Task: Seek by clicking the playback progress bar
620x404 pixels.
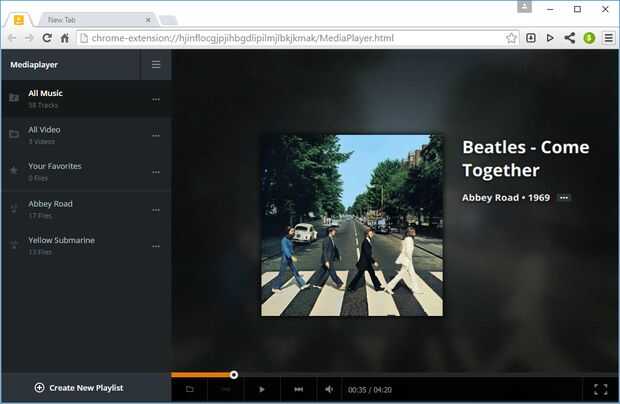Action: coord(395,374)
